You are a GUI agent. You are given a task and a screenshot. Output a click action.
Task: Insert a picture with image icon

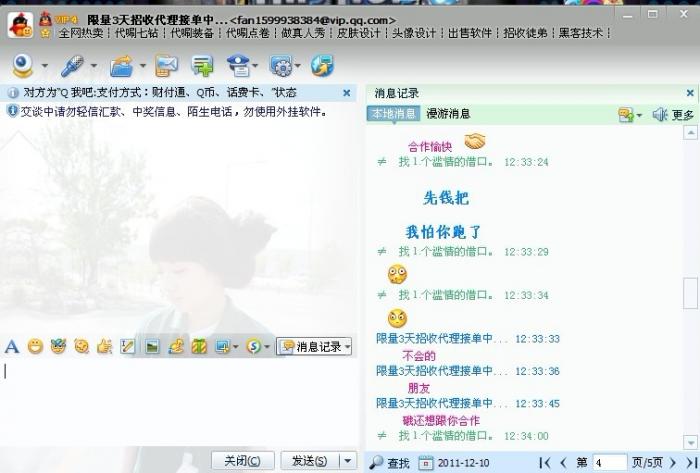pyautogui.click(x=152, y=346)
